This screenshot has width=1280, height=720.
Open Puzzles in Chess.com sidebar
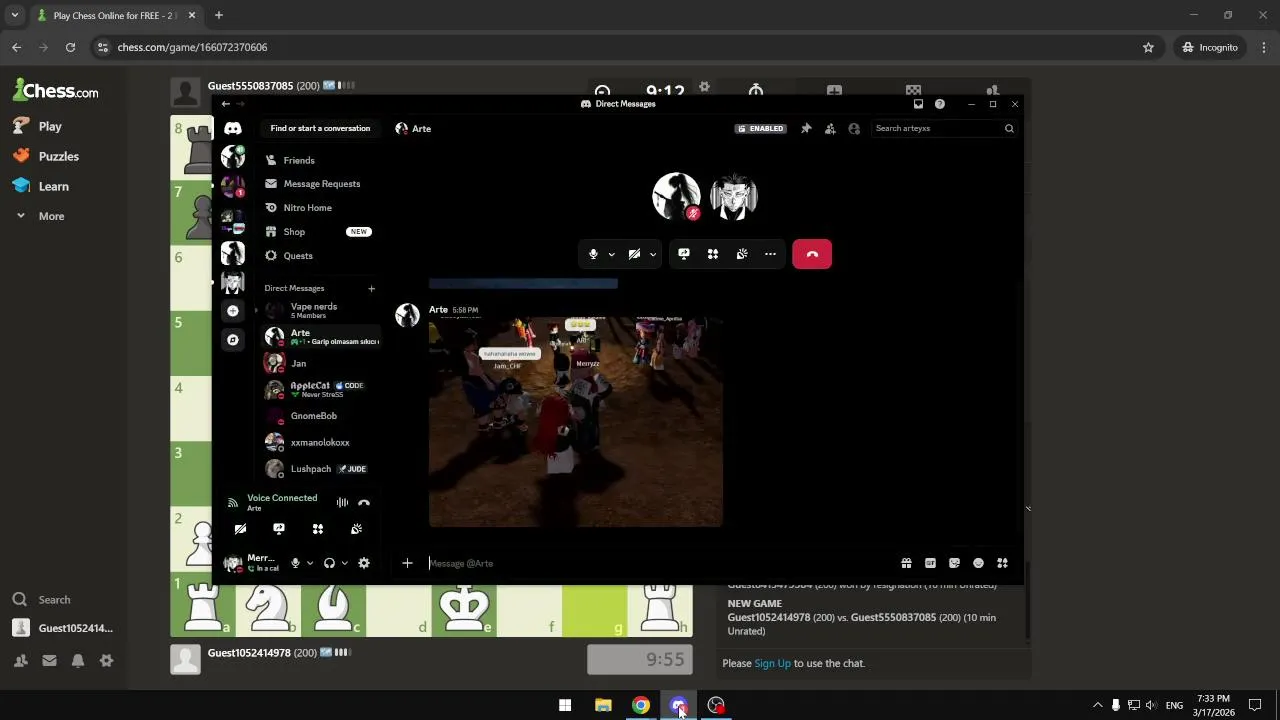[58, 156]
